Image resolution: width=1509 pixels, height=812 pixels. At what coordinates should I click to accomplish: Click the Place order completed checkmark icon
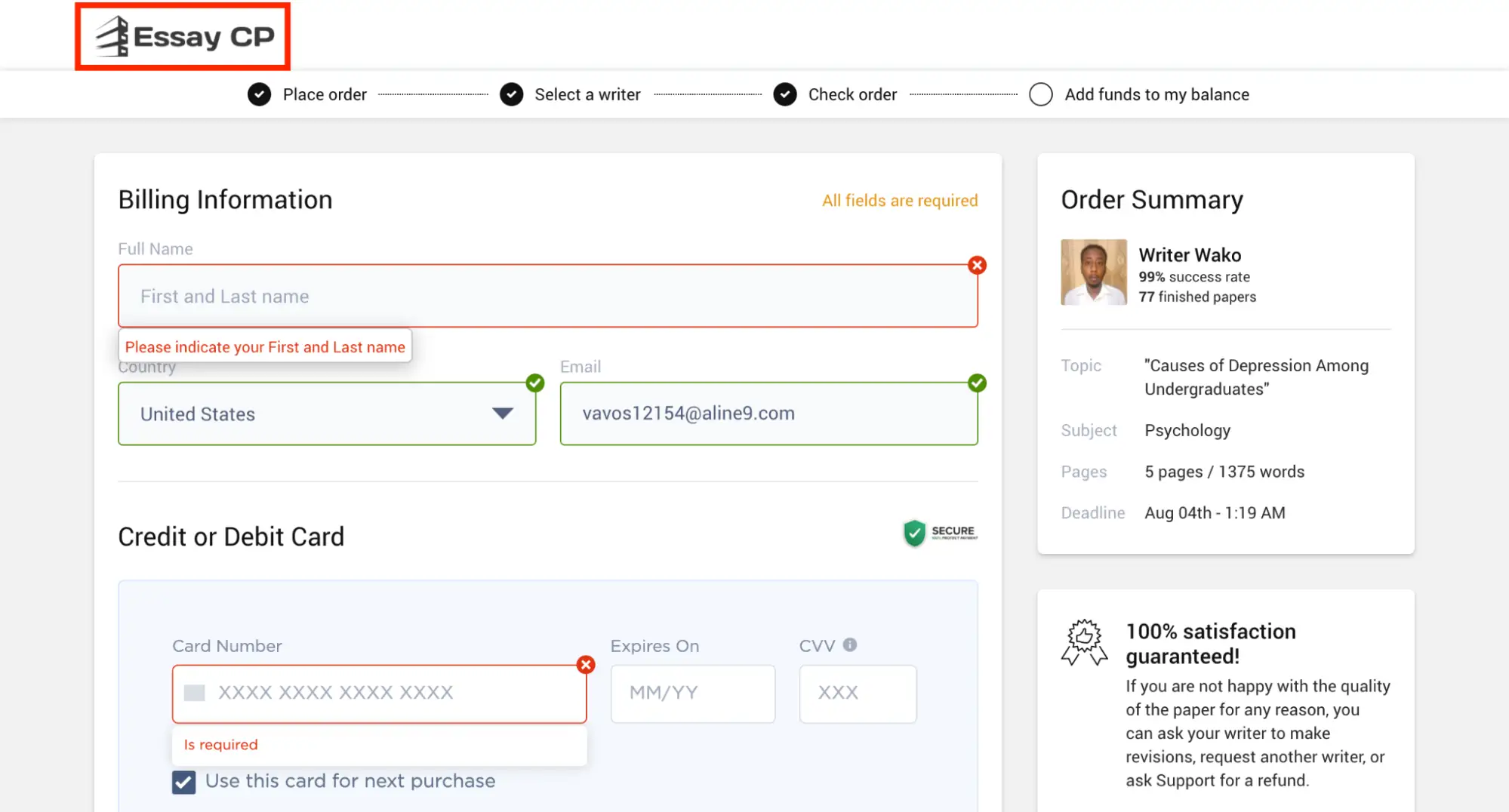coord(258,94)
